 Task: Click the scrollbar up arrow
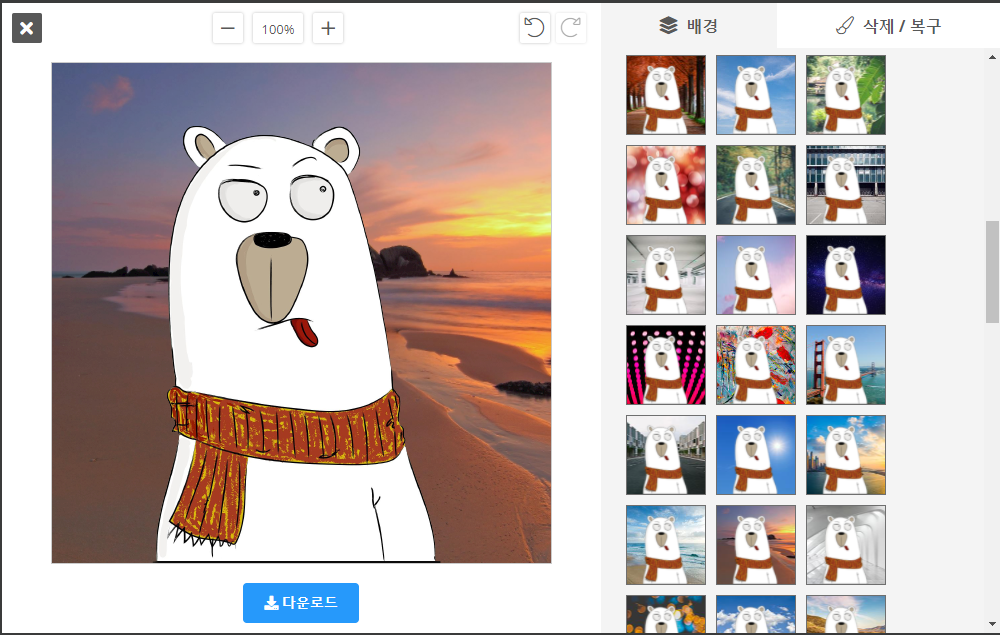coord(992,57)
